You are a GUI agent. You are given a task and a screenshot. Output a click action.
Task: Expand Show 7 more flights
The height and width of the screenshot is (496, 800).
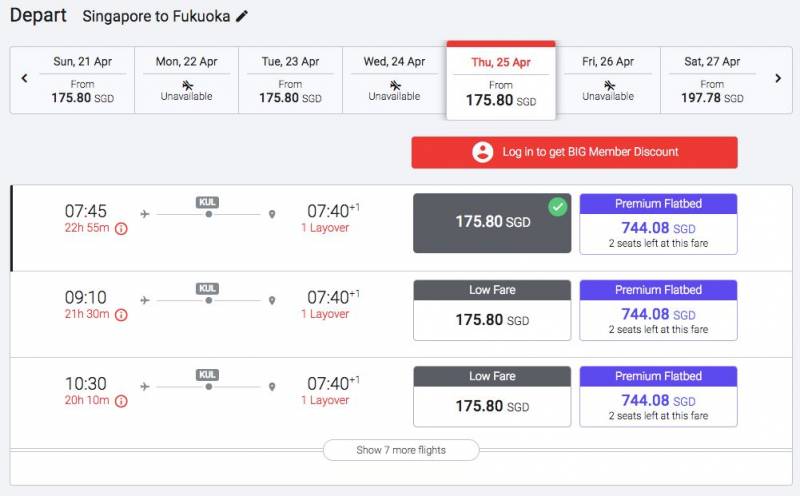coord(401,450)
